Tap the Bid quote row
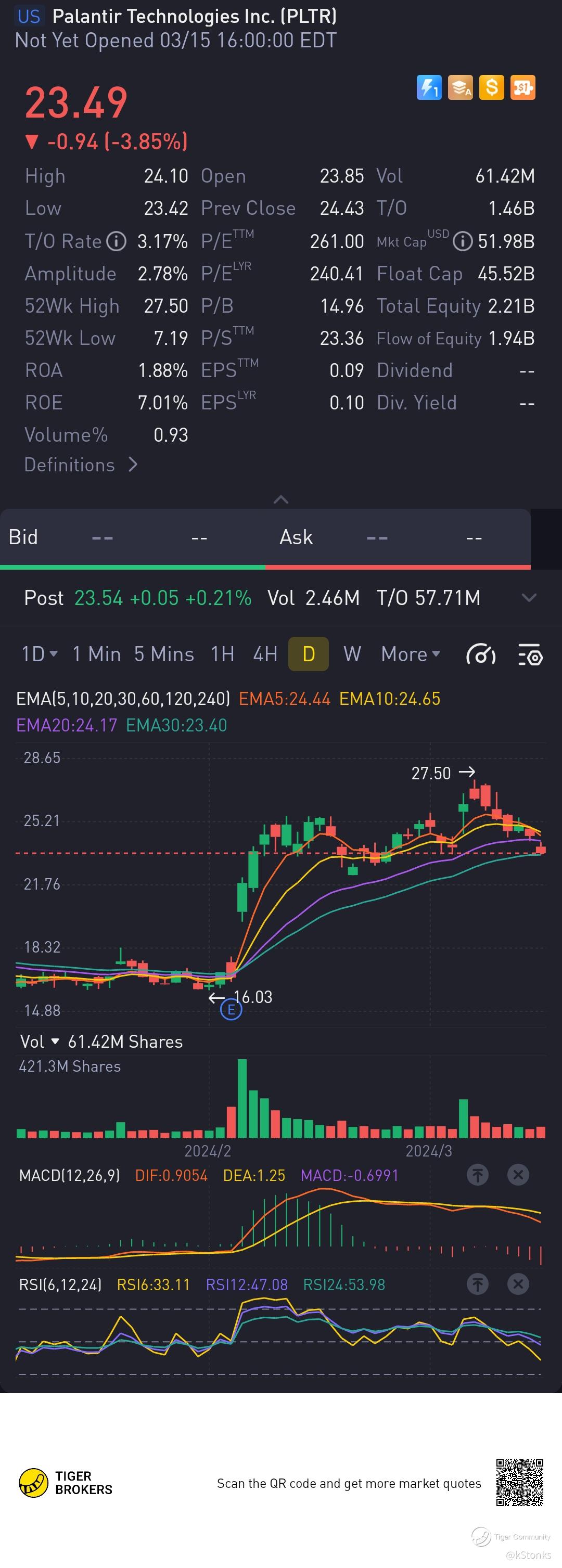The width and height of the screenshot is (562, 1568). 133,537
